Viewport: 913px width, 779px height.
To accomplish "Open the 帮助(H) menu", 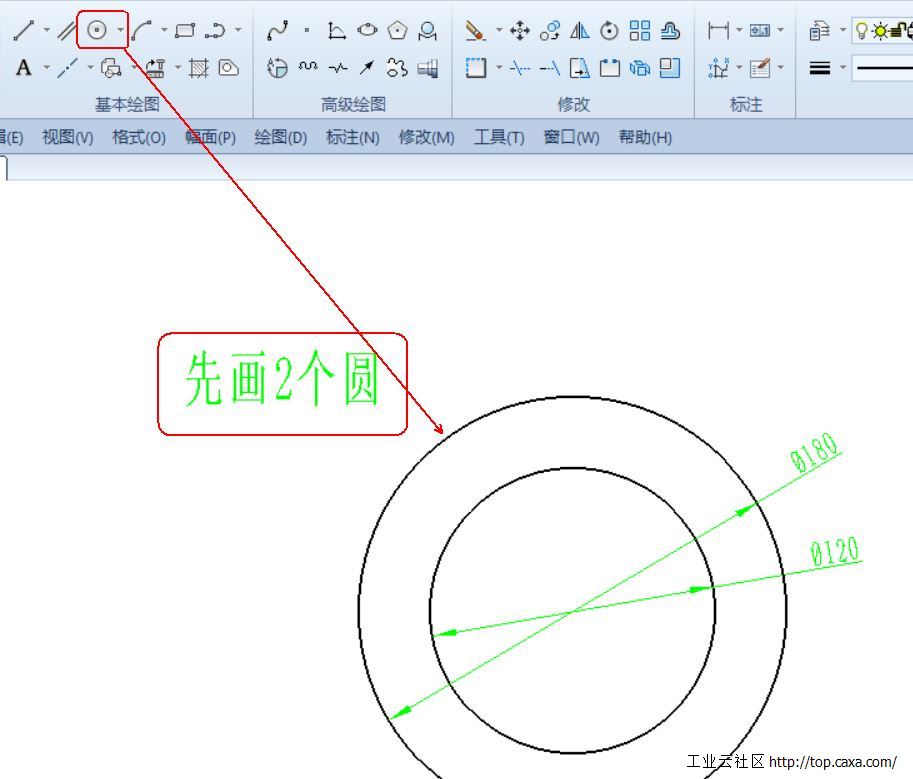I will tap(645, 137).
